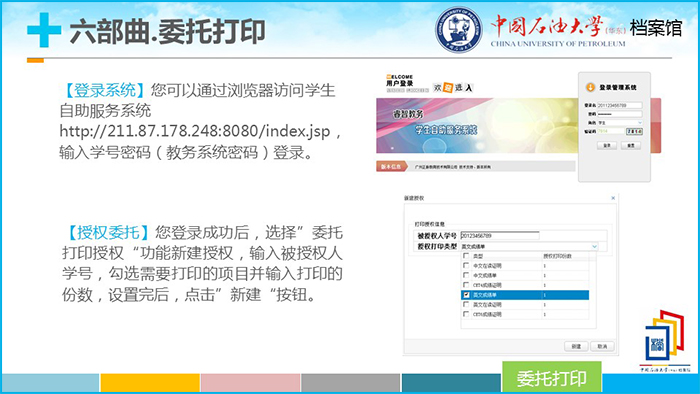The image size is (700, 394).
Task: Check the last CET4 row checkbox
Action: click(x=467, y=314)
